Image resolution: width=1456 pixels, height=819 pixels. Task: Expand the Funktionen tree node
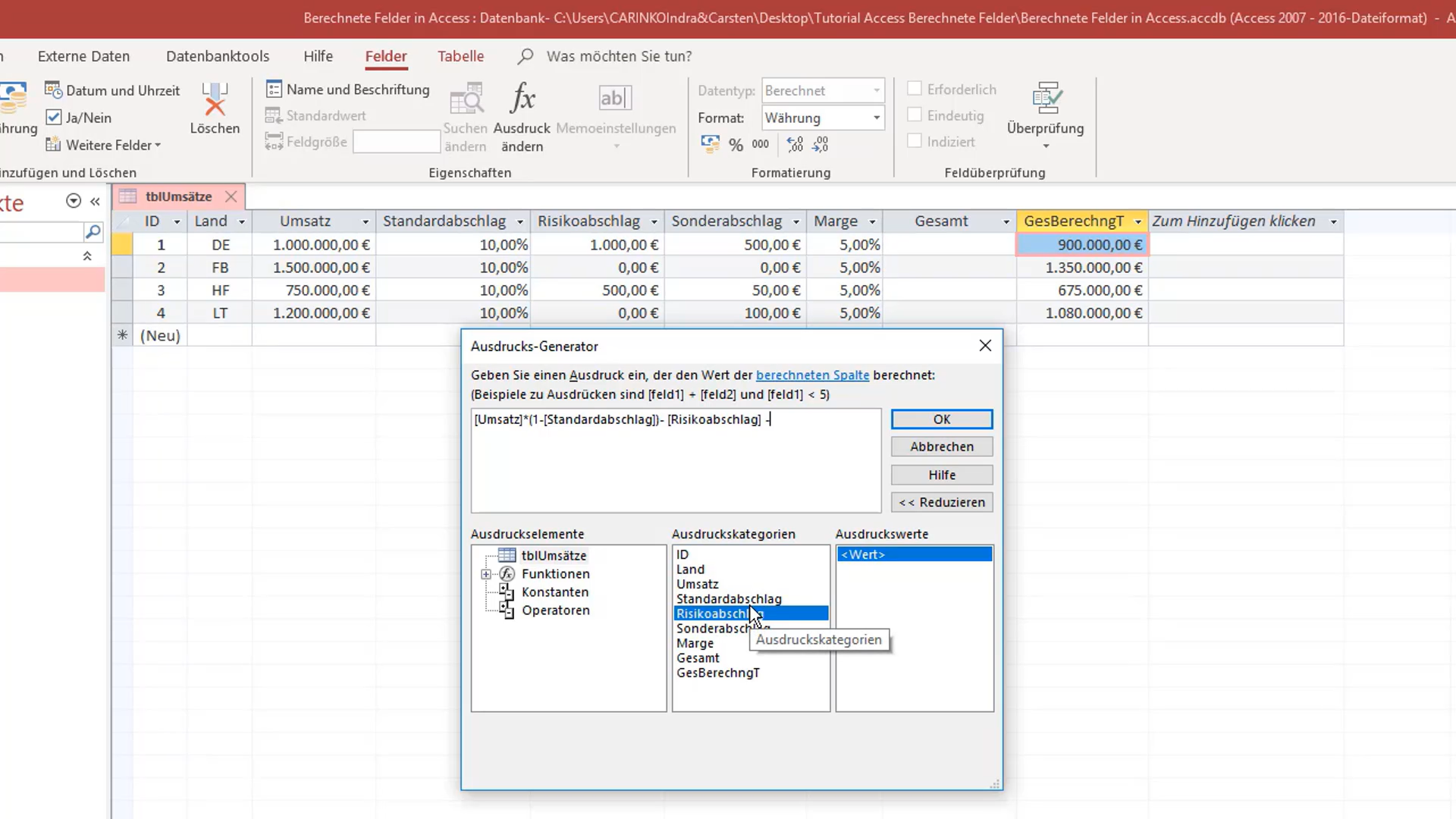[x=486, y=574]
